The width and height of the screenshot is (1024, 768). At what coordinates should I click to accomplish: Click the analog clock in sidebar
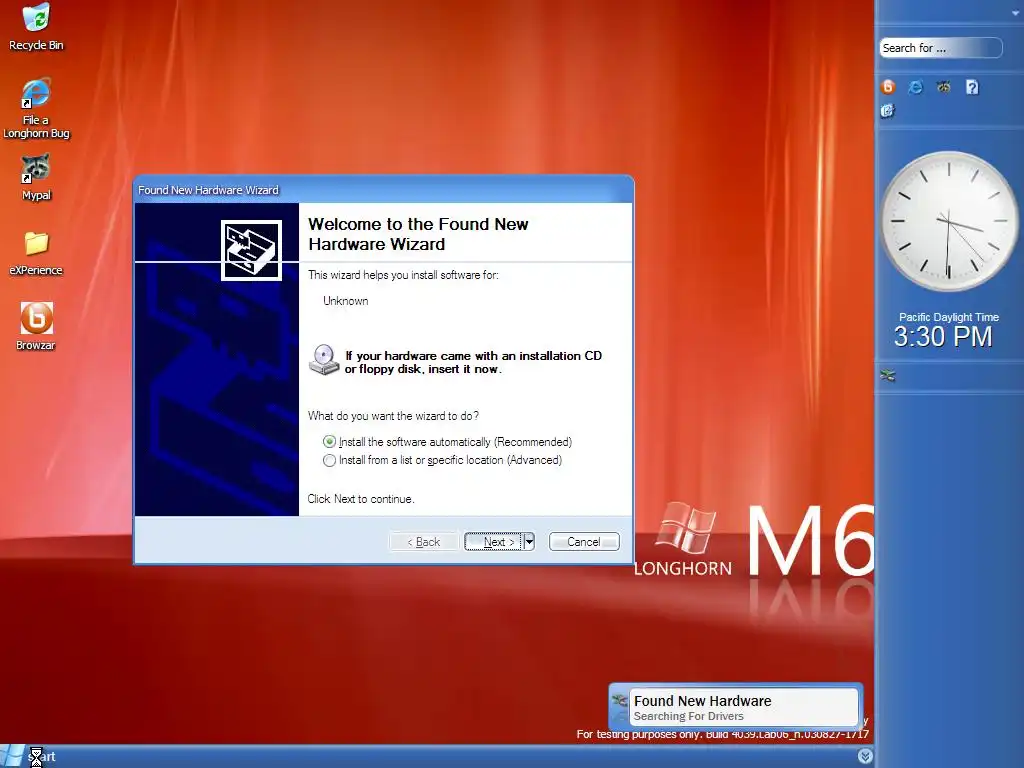(948, 221)
